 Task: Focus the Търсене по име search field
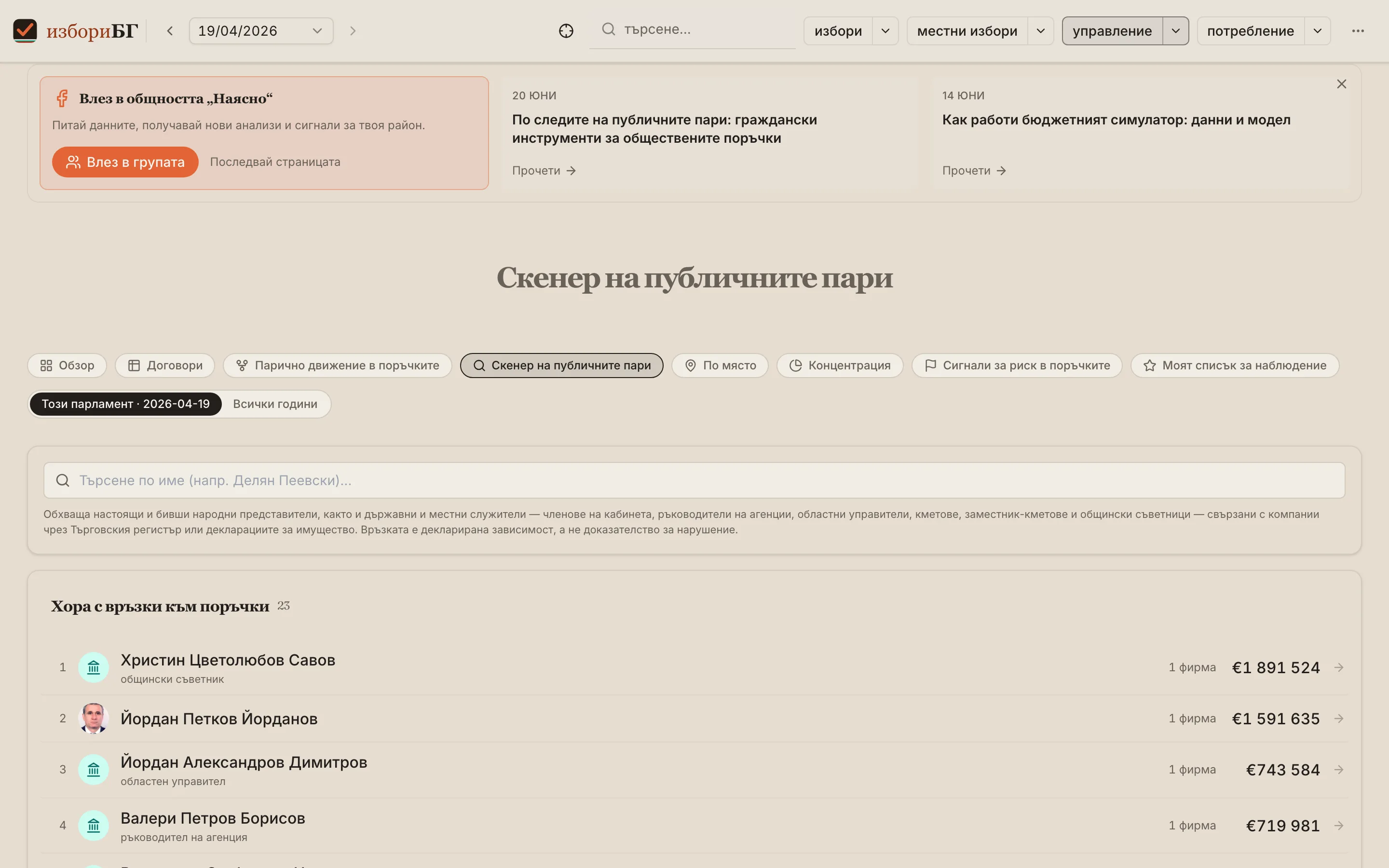(x=694, y=480)
